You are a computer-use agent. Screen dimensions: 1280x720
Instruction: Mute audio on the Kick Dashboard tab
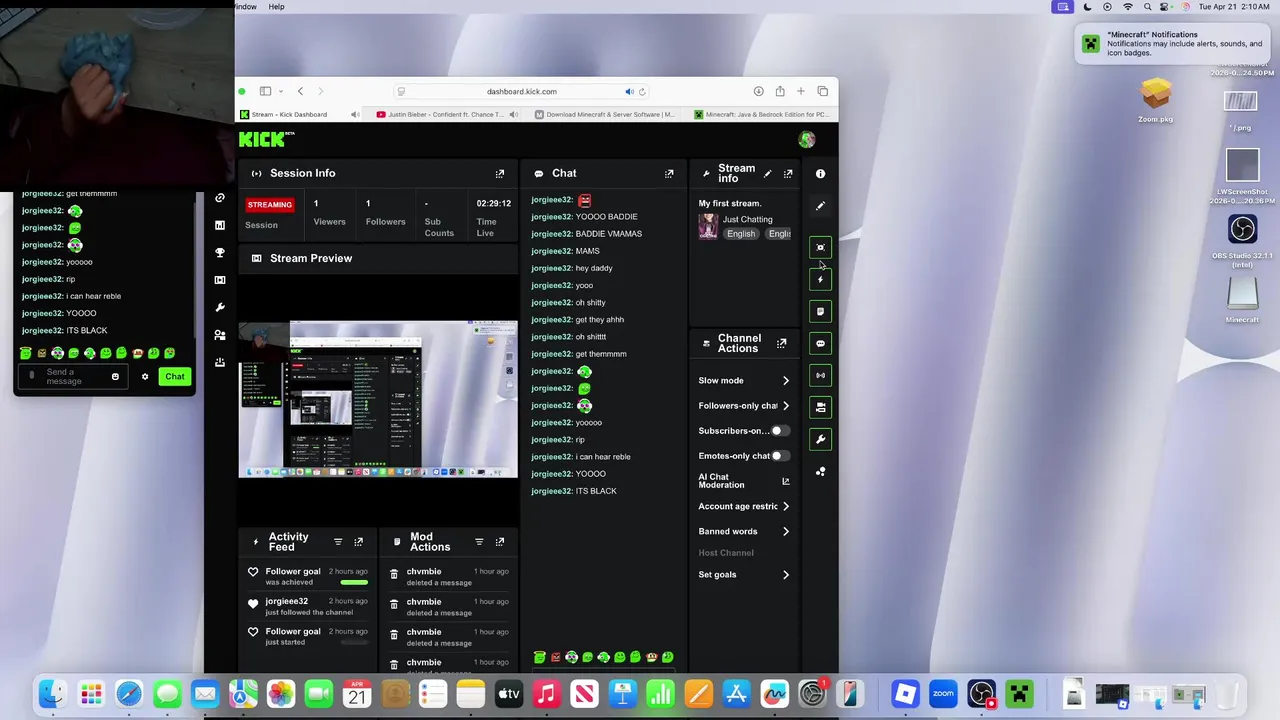click(x=355, y=115)
